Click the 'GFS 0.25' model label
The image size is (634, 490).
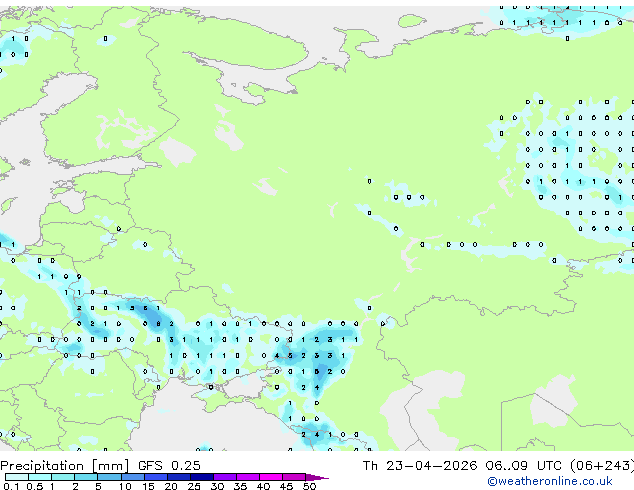pos(169,466)
